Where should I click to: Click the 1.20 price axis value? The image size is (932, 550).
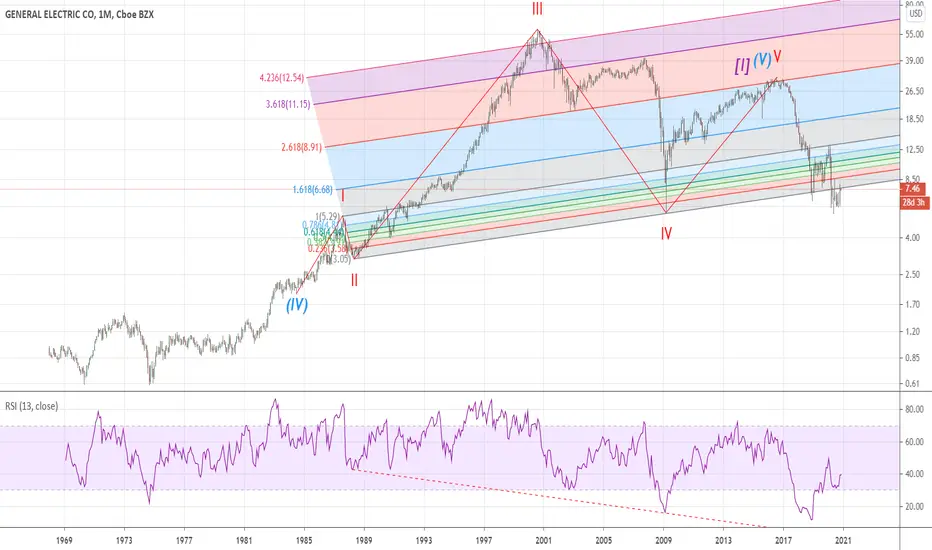tap(914, 331)
